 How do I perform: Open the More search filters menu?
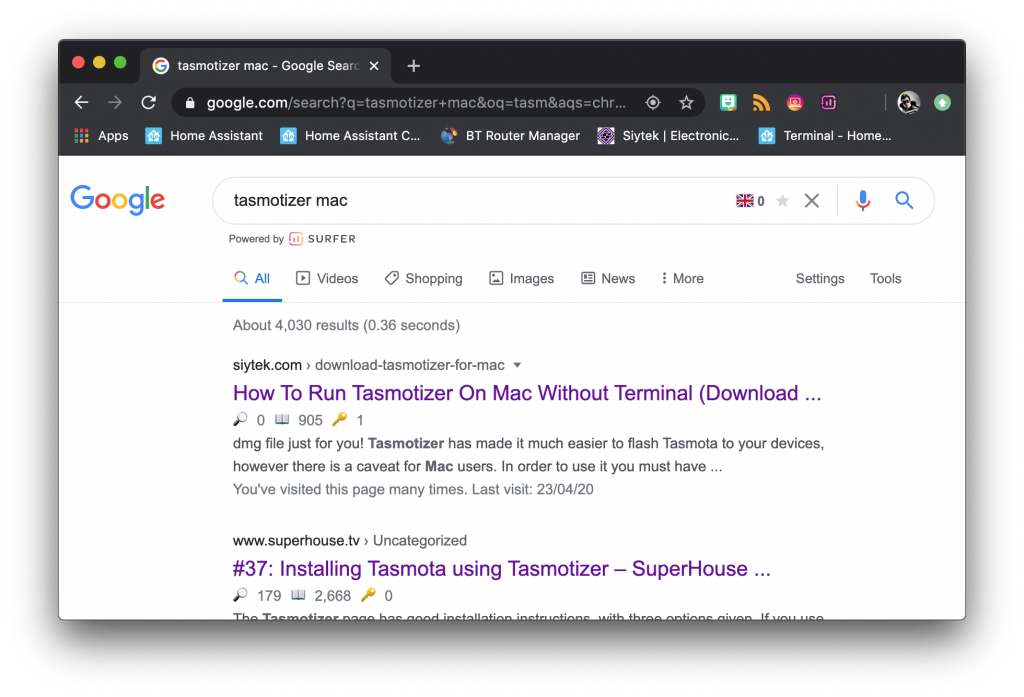tap(682, 278)
